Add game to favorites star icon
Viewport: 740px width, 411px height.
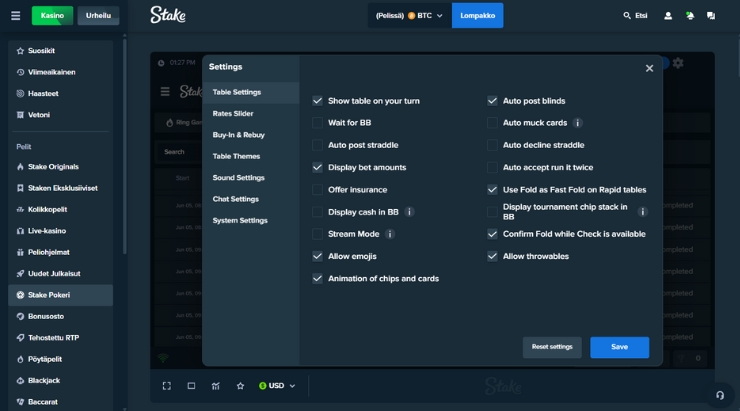240,386
